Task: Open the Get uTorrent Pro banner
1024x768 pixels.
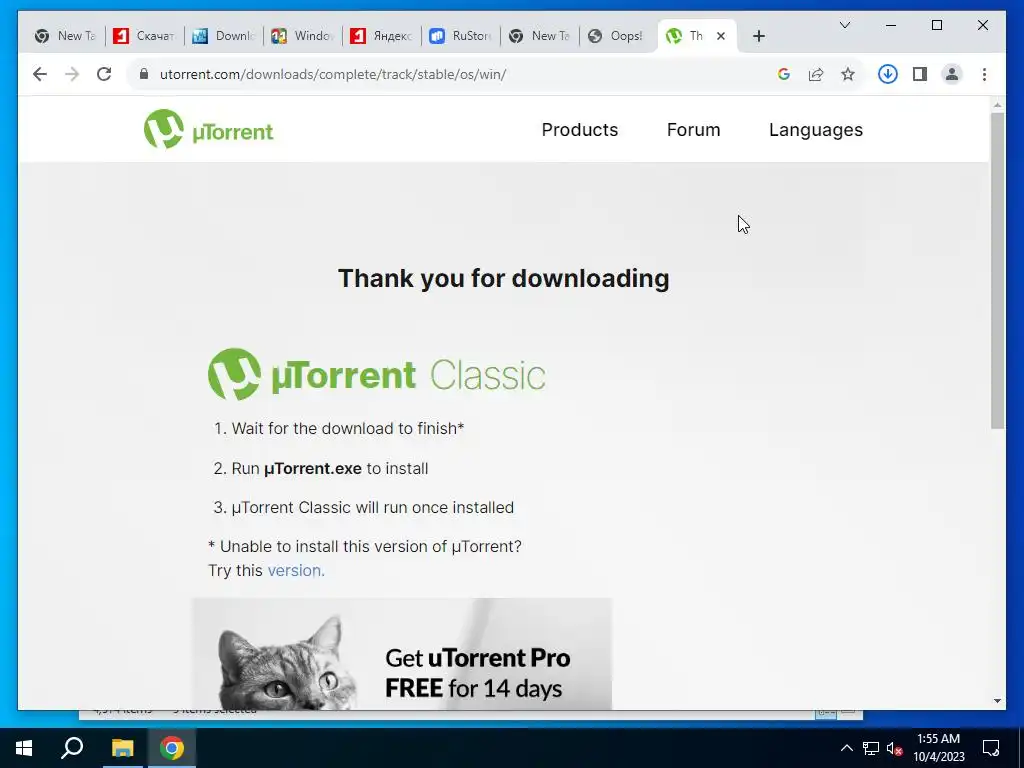Action: click(402, 654)
